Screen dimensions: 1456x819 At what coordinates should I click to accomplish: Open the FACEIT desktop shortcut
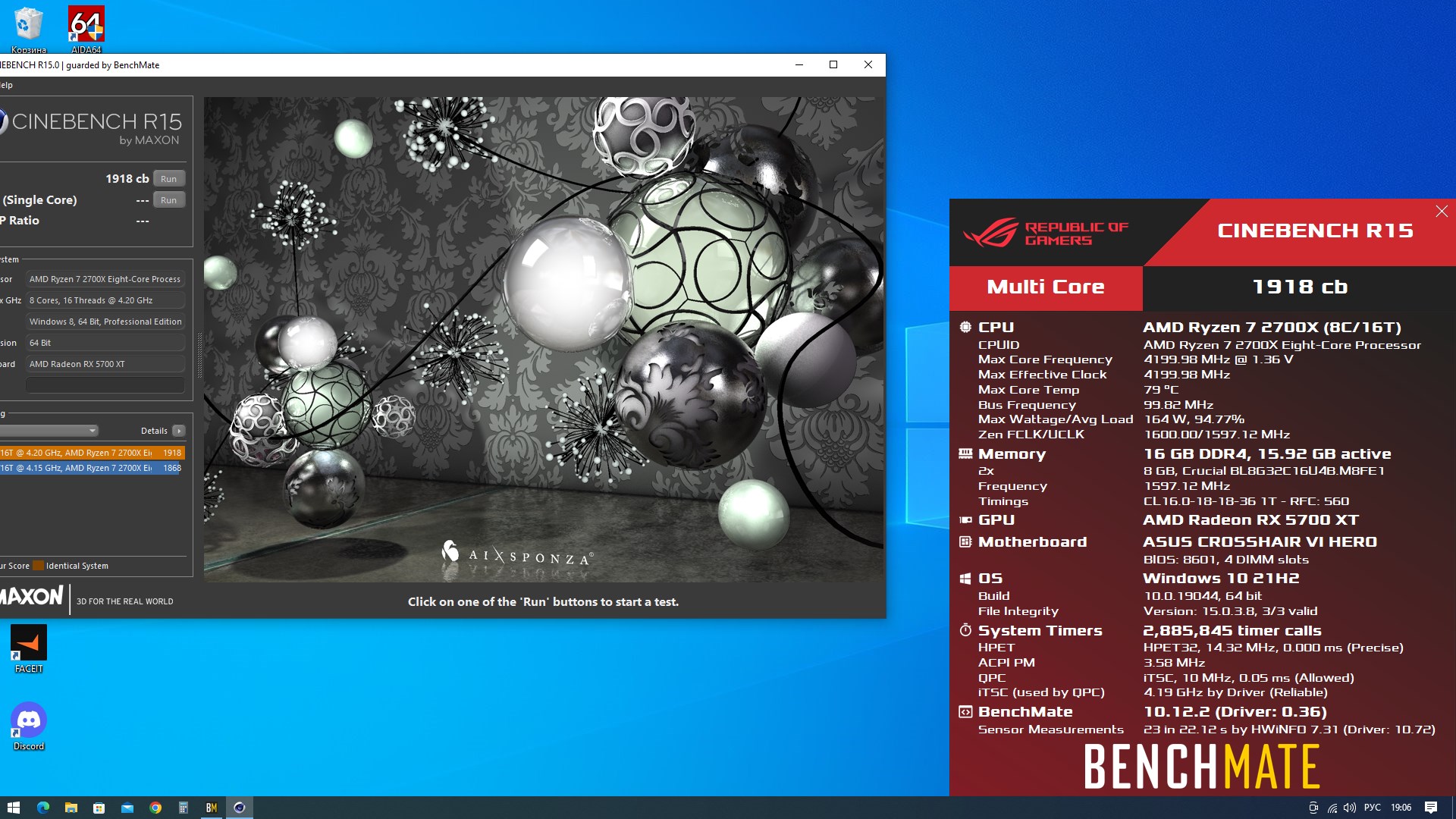(x=28, y=648)
